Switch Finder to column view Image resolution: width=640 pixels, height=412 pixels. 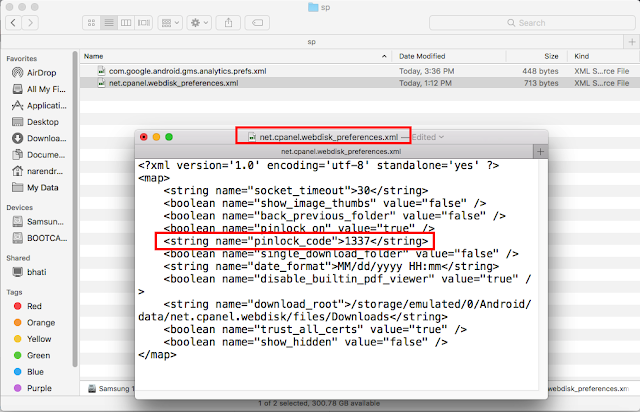point(126,23)
